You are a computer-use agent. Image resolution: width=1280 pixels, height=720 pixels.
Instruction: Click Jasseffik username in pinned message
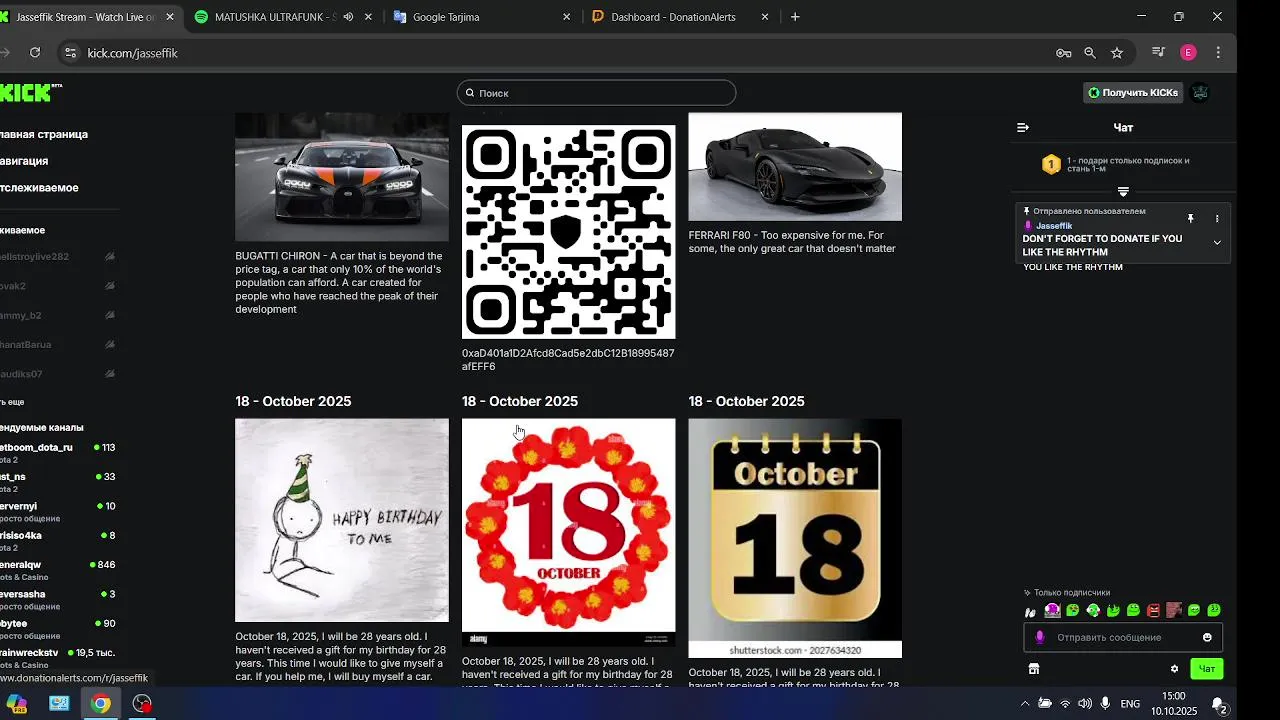(1054, 226)
